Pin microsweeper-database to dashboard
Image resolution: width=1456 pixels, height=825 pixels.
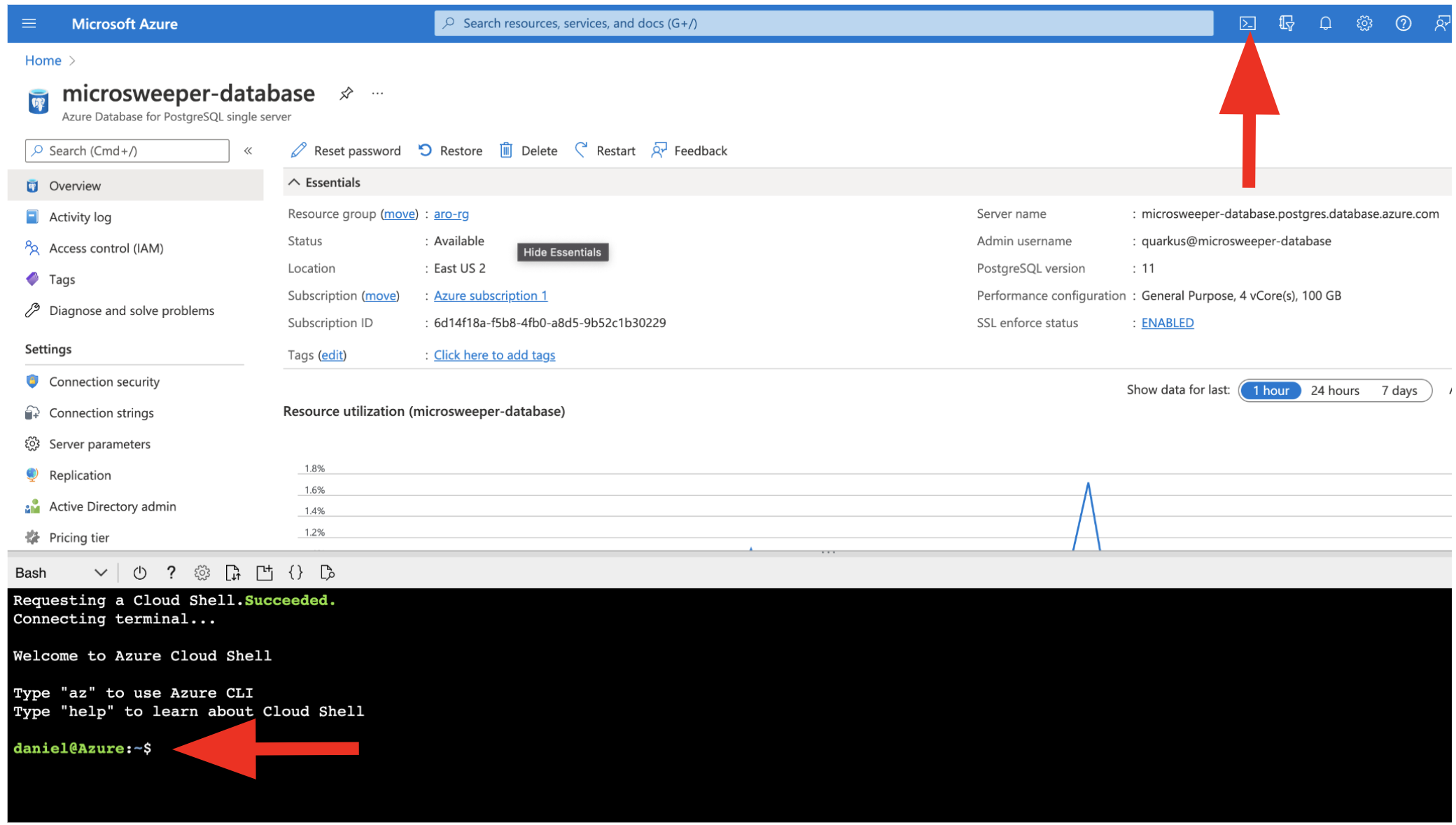click(x=346, y=93)
